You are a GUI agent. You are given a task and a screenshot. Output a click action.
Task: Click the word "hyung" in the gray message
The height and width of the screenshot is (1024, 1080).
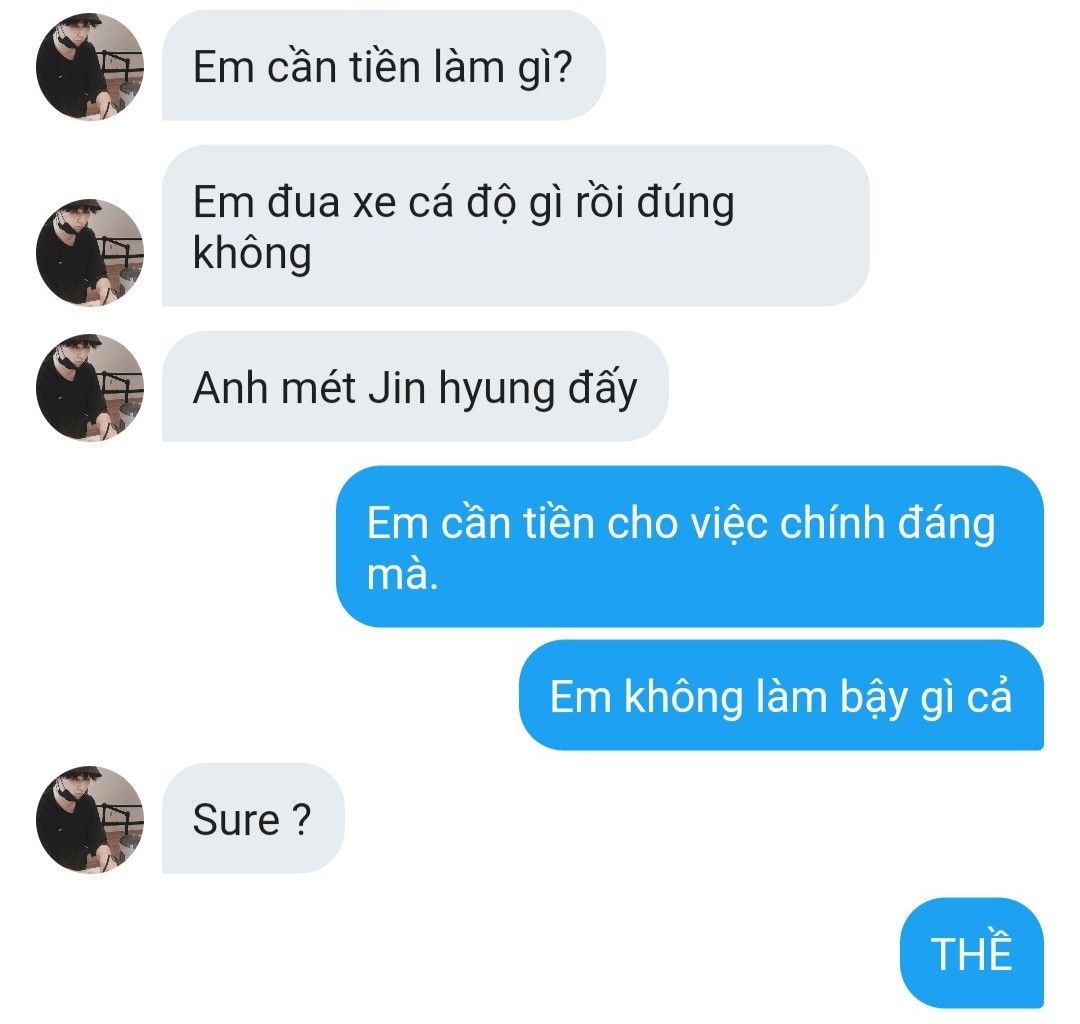pyautogui.click(x=496, y=391)
